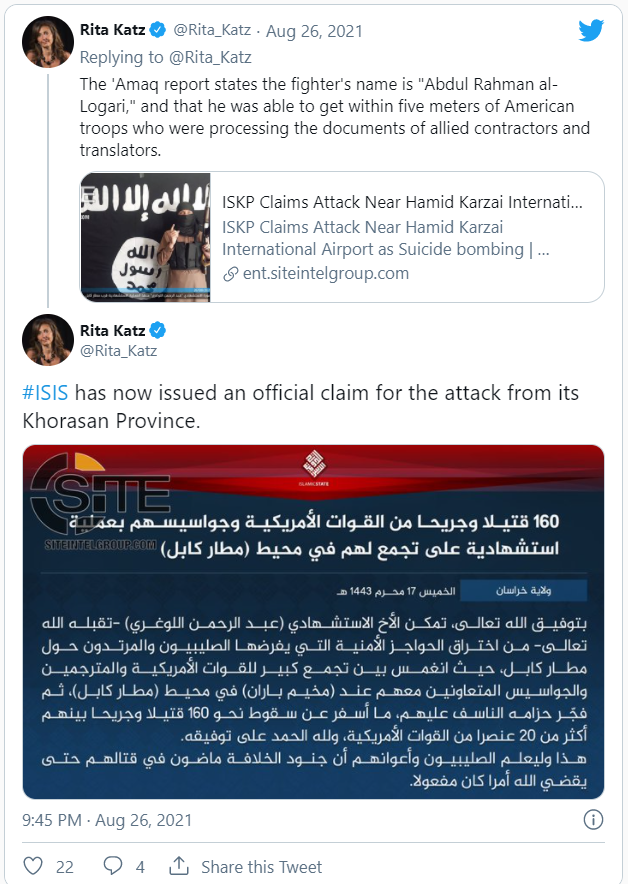Open Rita Katz's top reply avatar
628x884 pixels.
47,41
